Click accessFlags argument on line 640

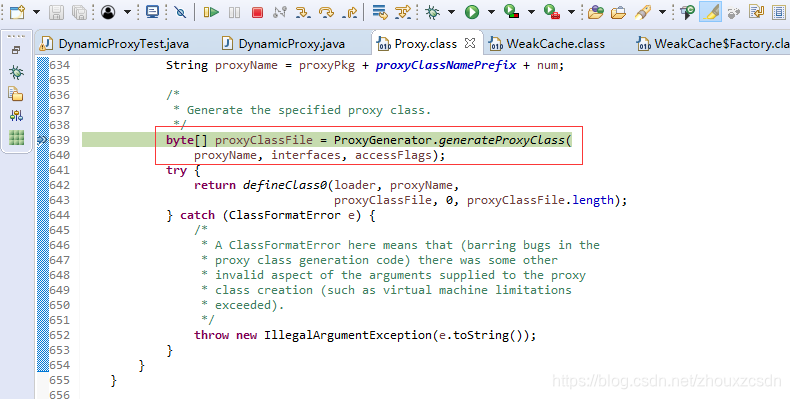tap(393, 155)
